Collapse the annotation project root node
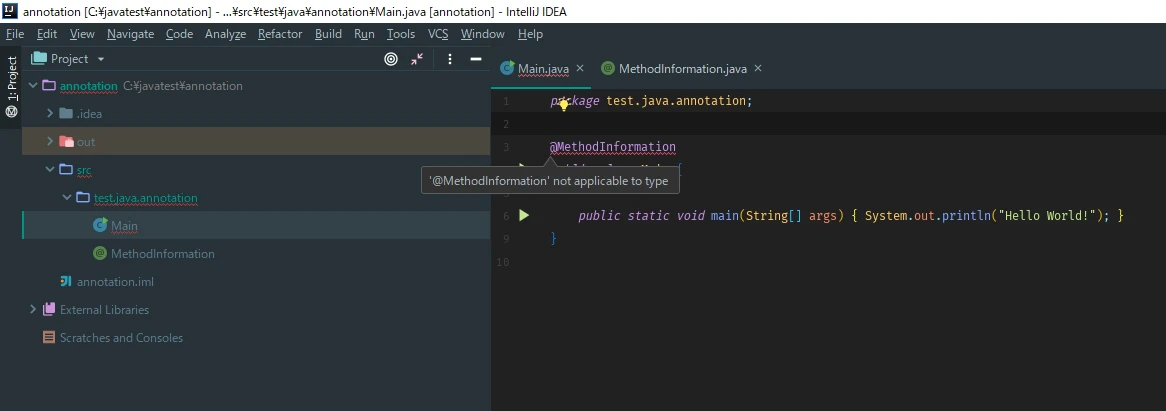The width and height of the screenshot is (1166, 411). click(32, 85)
